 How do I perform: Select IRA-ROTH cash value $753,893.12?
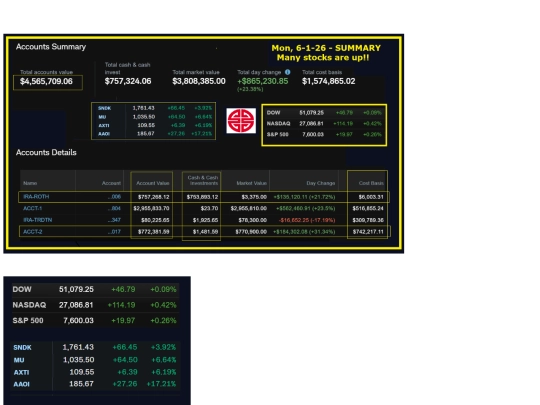pos(202,197)
